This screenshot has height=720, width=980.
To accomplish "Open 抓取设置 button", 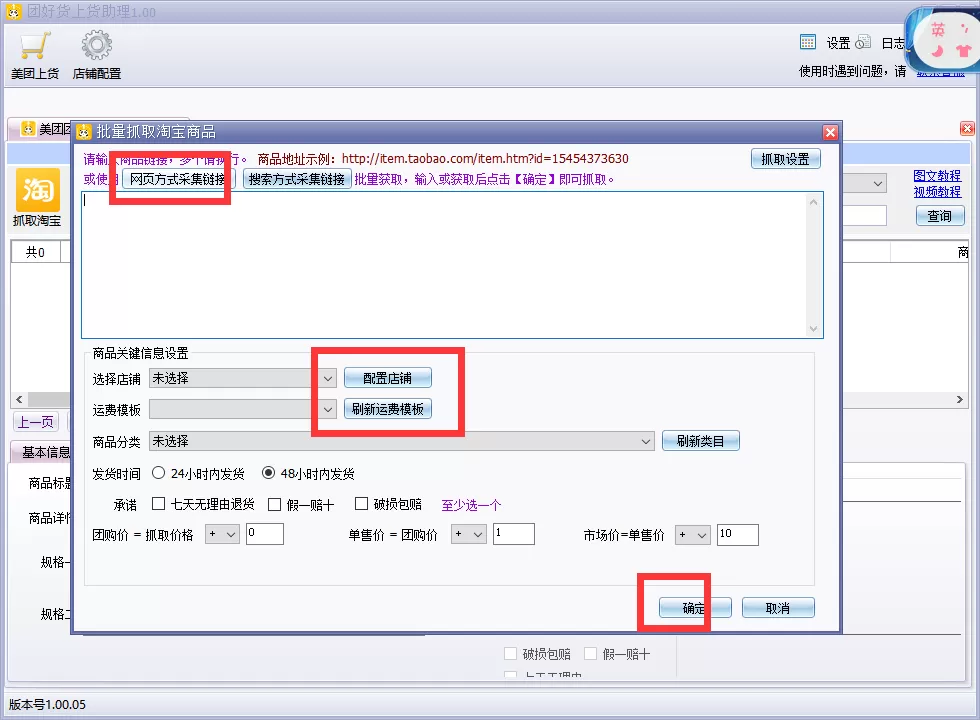I will coord(786,159).
